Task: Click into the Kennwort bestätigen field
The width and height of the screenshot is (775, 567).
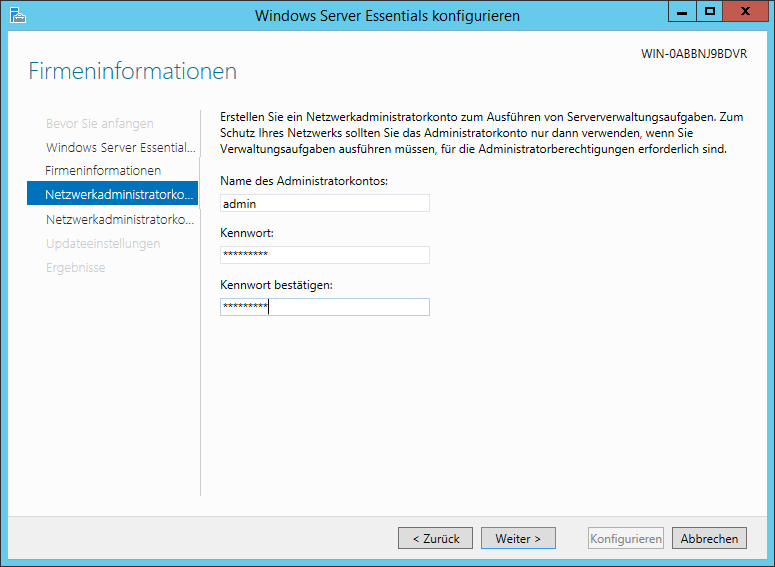Action: tap(325, 307)
